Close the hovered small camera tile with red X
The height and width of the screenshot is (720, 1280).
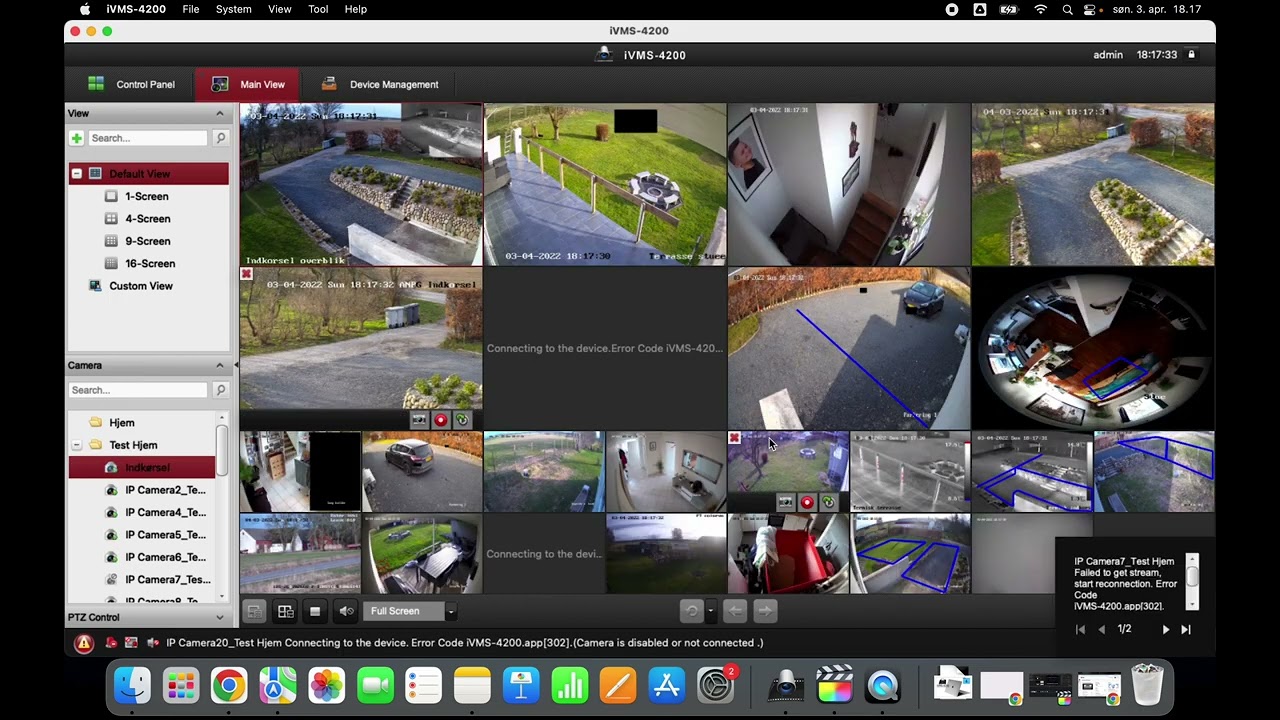[x=734, y=438]
